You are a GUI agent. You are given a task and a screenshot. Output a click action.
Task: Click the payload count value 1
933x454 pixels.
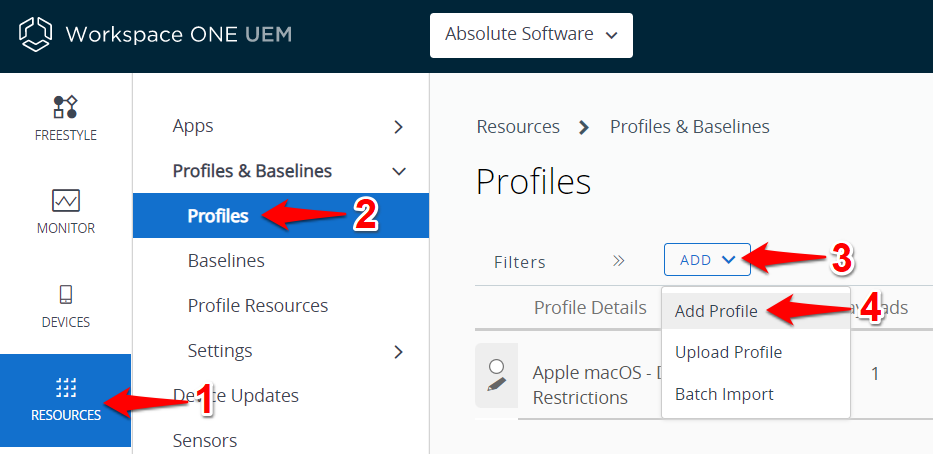[875, 374]
